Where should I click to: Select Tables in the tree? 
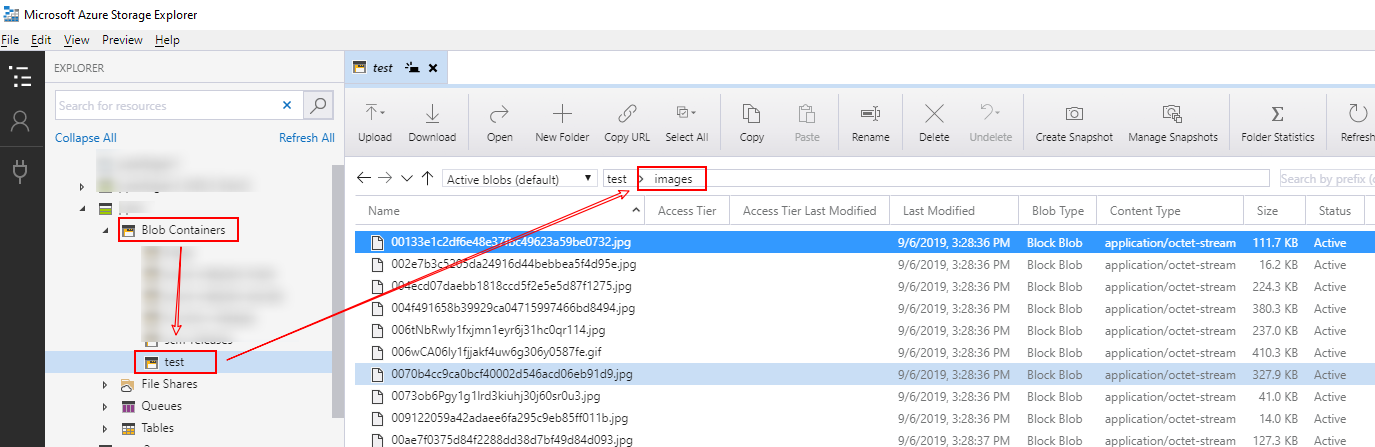point(158,428)
